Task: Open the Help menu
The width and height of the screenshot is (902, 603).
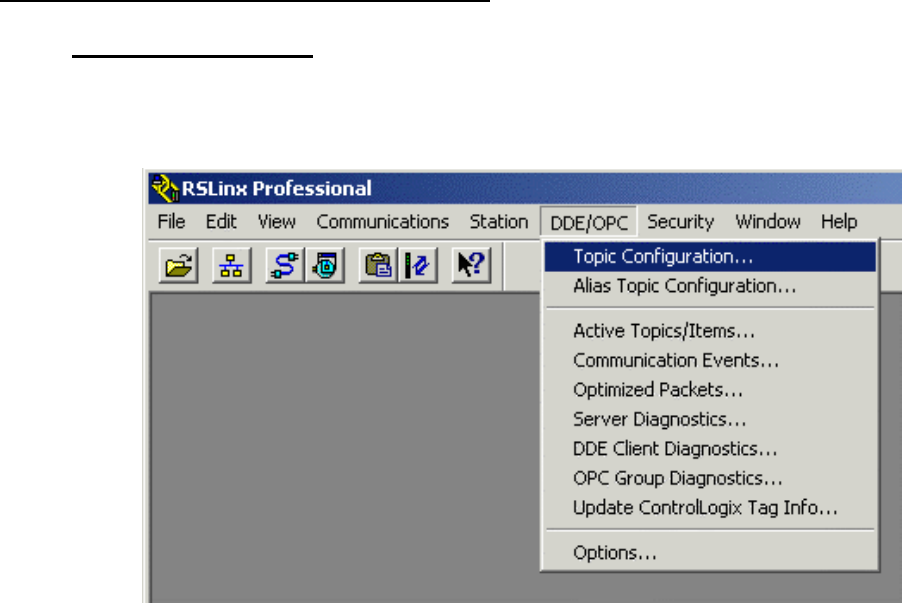Action: [839, 222]
